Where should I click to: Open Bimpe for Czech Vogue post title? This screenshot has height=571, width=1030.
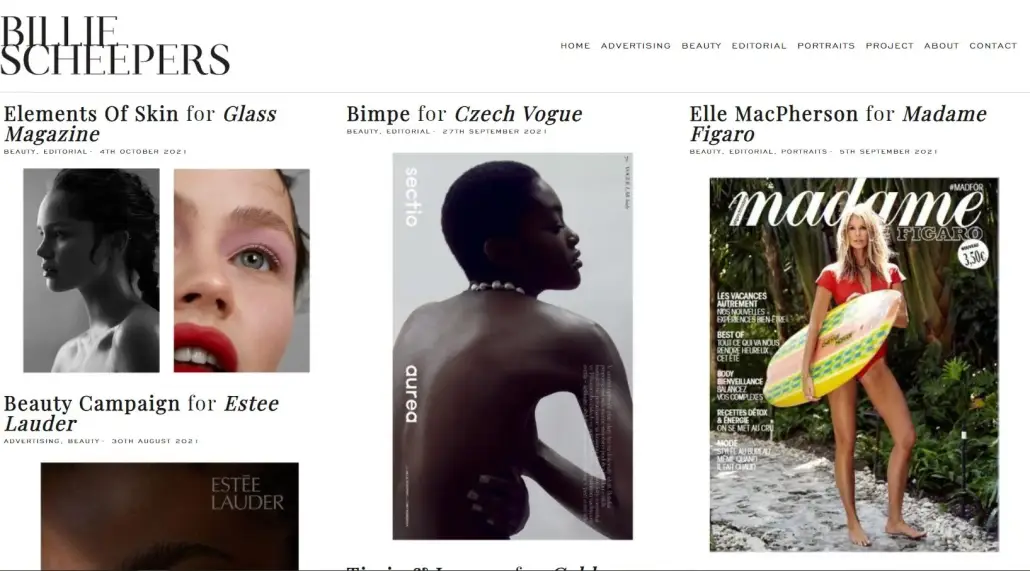[x=464, y=114]
